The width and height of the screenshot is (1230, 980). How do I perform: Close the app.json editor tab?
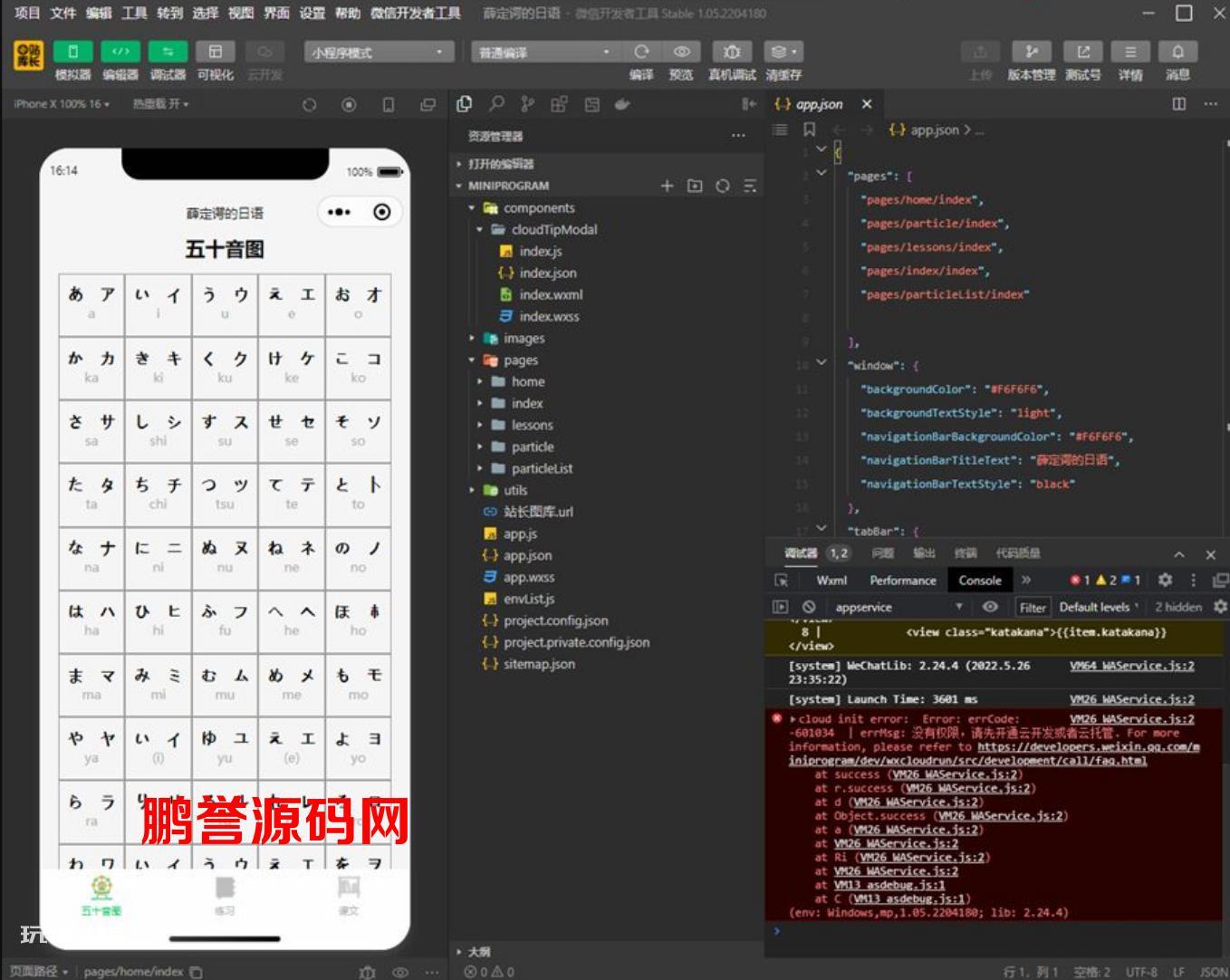tap(867, 104)
